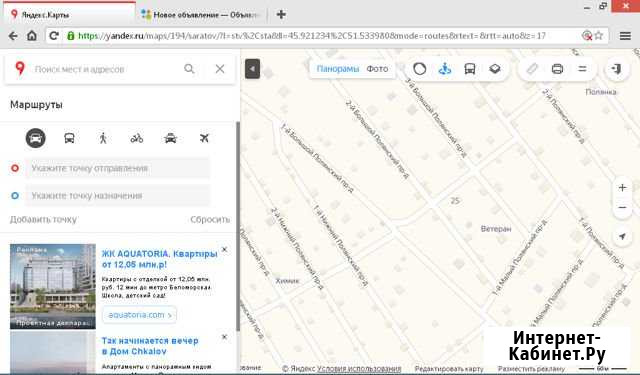Screen dimensions: 640x375
Task: Click the Добавить точку link
Action: (x=43, y=220)
